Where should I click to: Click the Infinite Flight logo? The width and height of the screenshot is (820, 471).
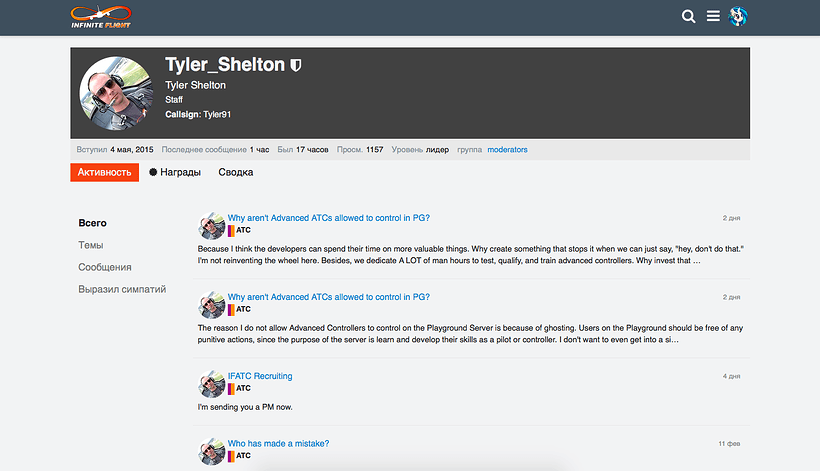click(101, 17)
